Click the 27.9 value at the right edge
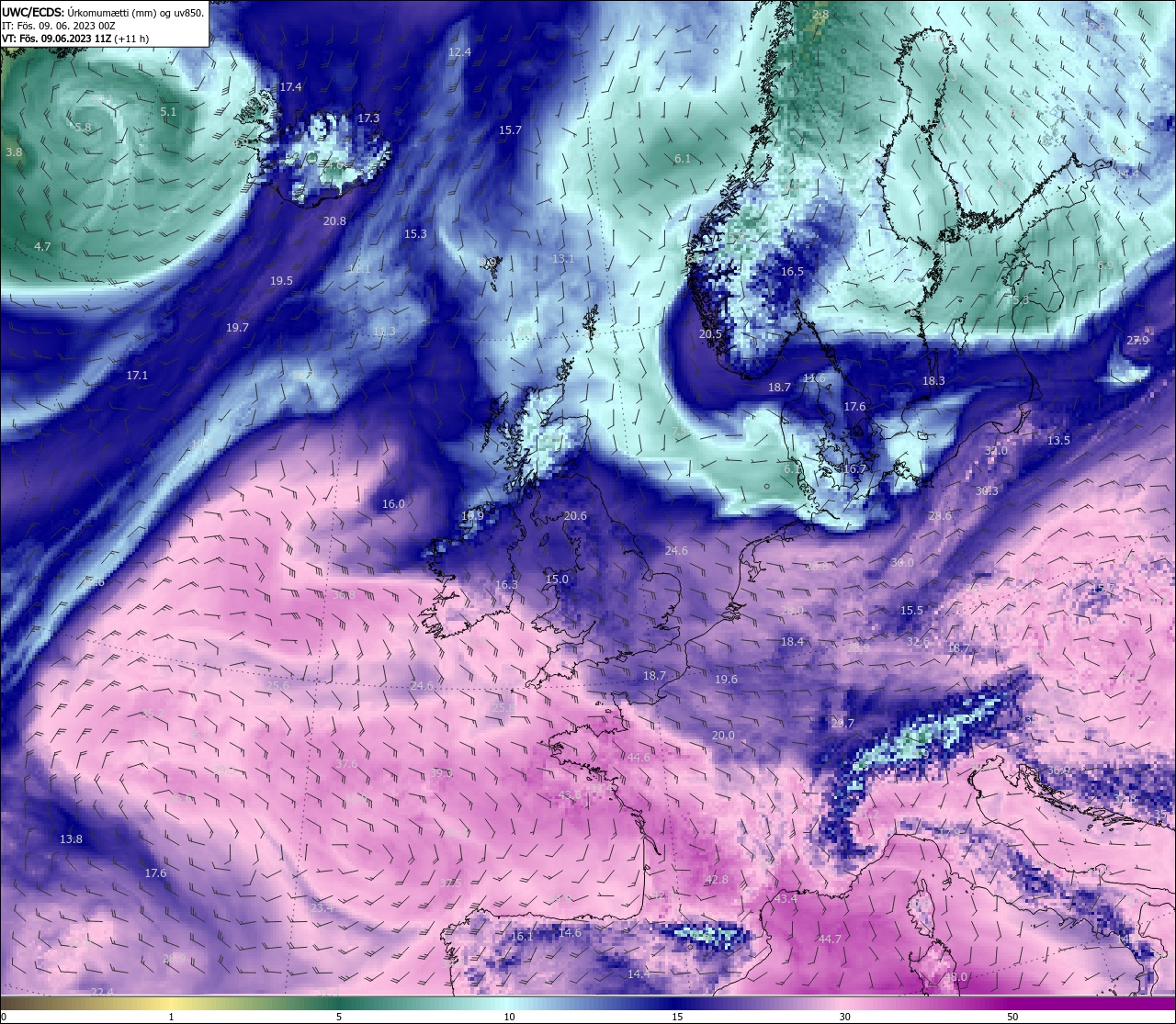The height and width of the screenshot is (1024, 1176). click(1137, 341)
